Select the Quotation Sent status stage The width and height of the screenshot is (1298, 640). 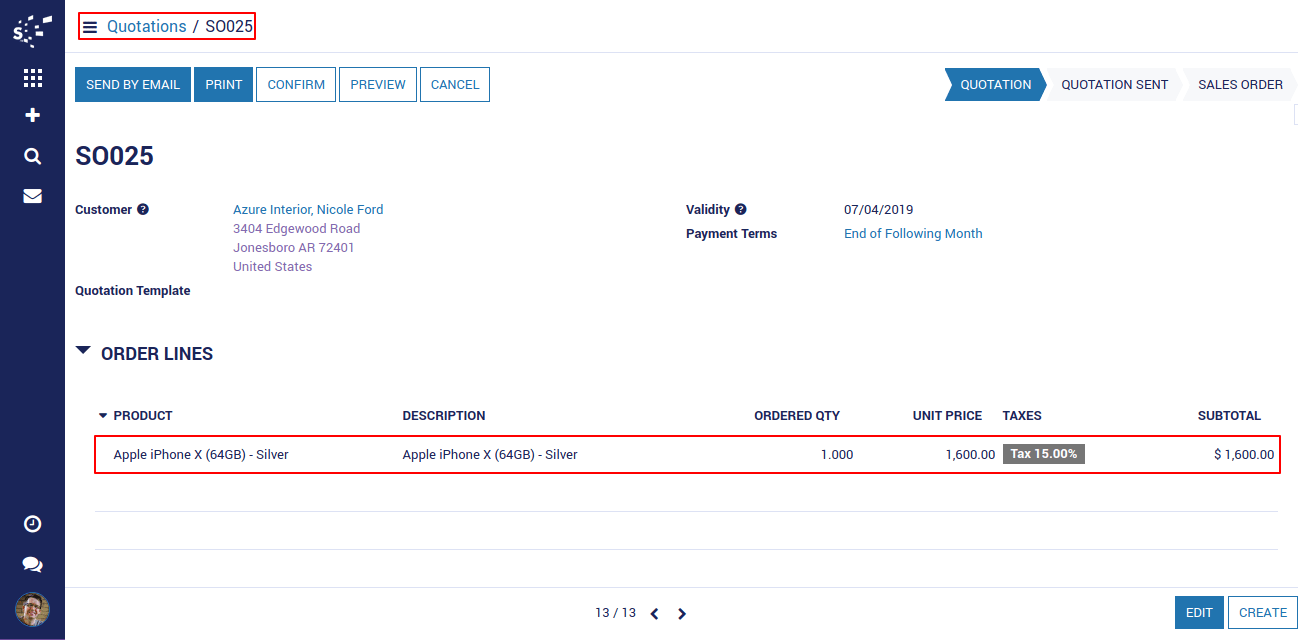(x=1114, y=85)
